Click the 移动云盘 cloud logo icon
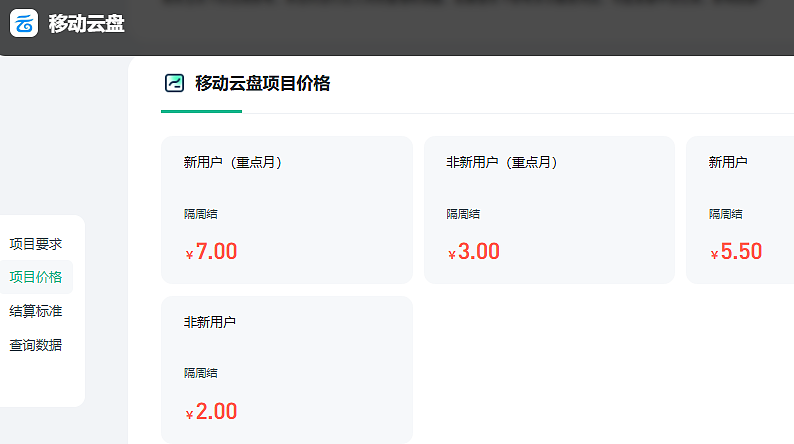 pyautogui.click(x=24, y=23)
